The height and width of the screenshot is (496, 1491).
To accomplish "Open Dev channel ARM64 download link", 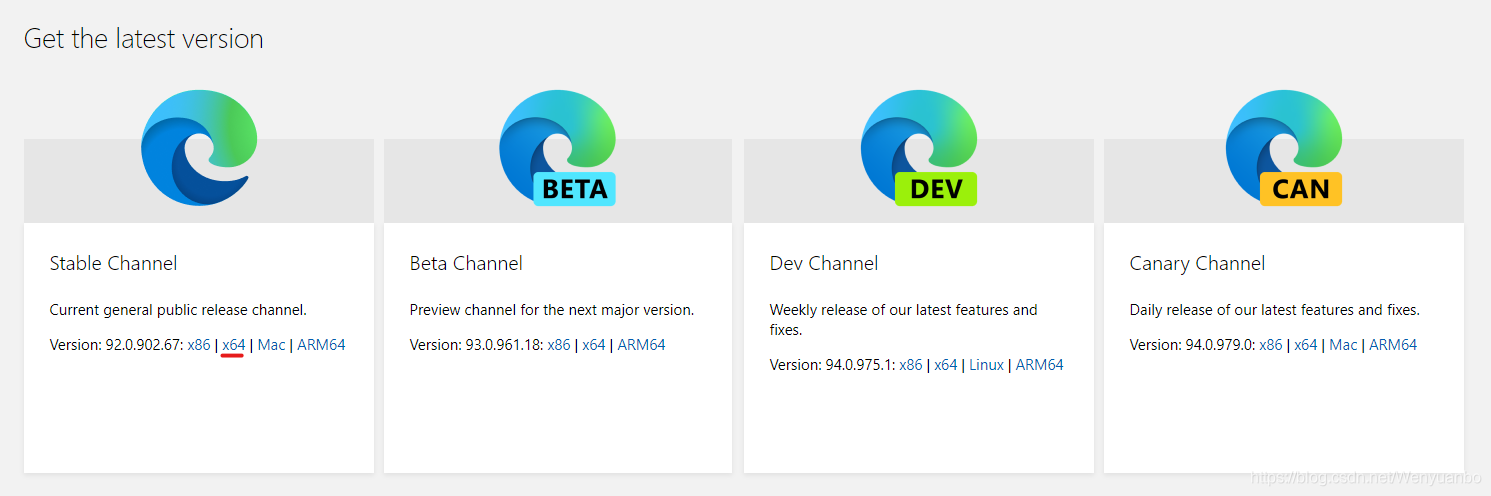I will pyautogui.click(x=1040, y=365).
